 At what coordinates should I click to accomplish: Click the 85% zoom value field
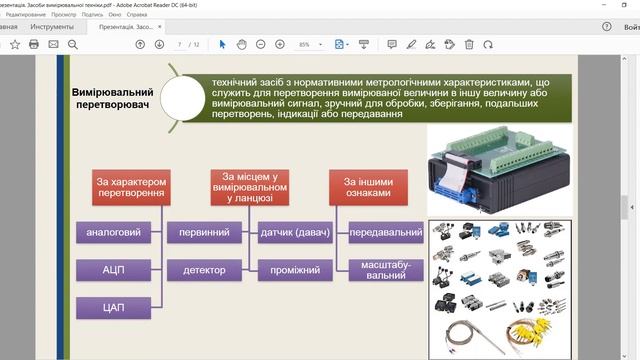coord(304,44)
